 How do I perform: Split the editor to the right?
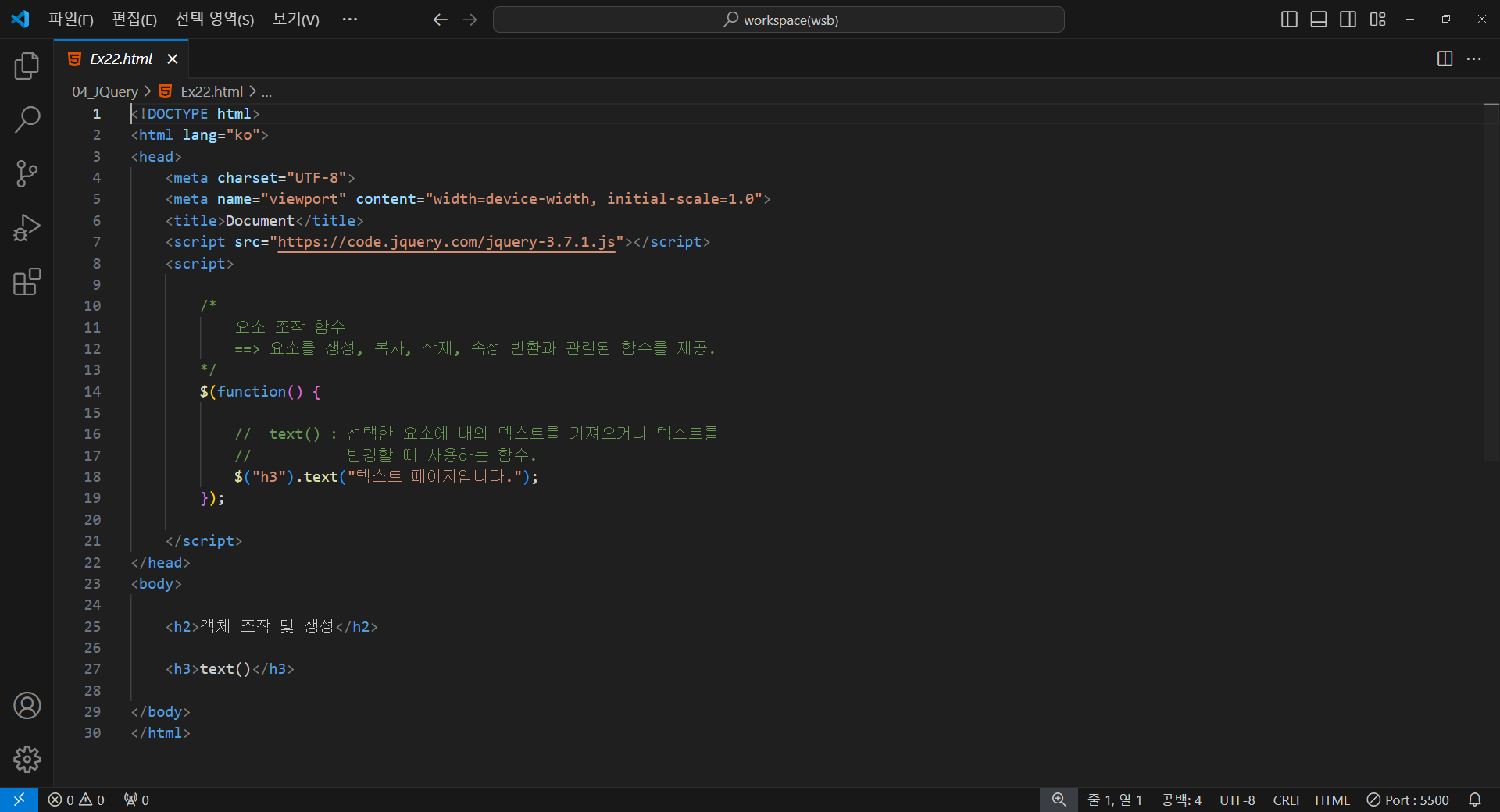[1445, 59]
